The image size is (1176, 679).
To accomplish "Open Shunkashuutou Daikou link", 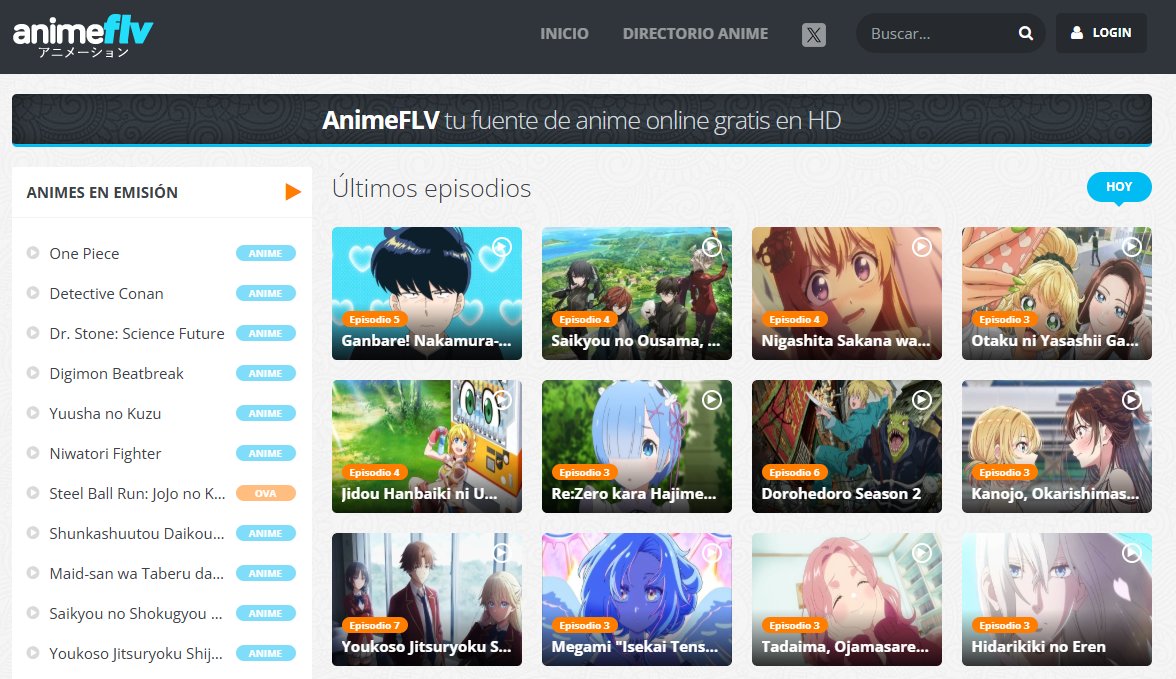I will click(x=136, y=533).
